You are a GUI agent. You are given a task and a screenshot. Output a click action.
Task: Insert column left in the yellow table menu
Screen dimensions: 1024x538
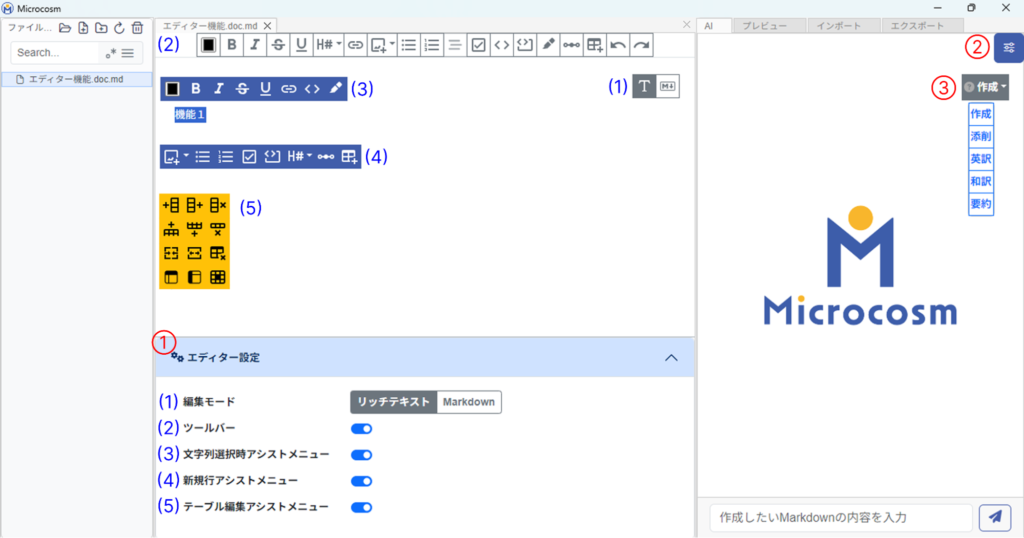click(171, 205)
